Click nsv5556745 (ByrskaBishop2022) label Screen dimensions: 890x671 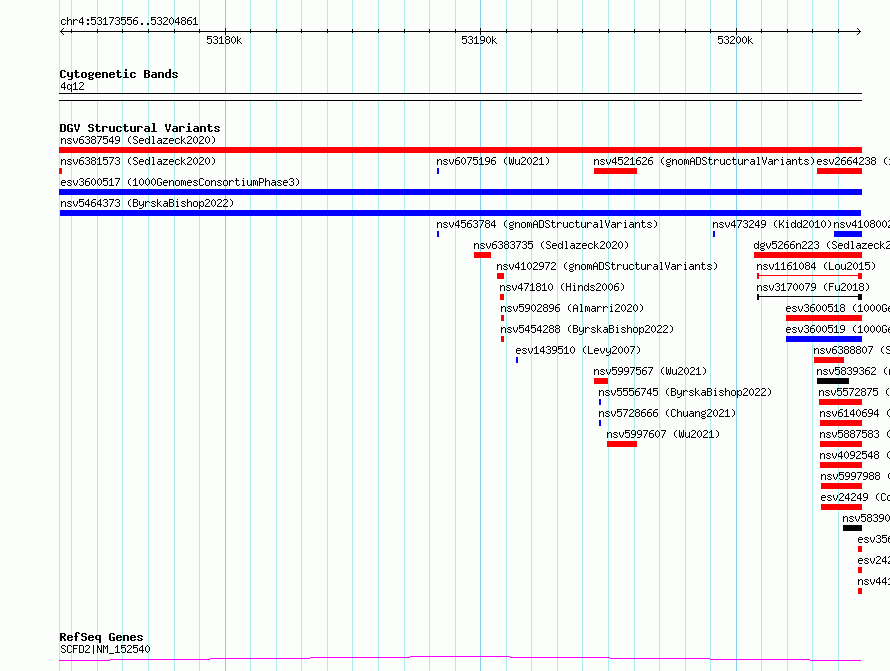pos(685,392)
